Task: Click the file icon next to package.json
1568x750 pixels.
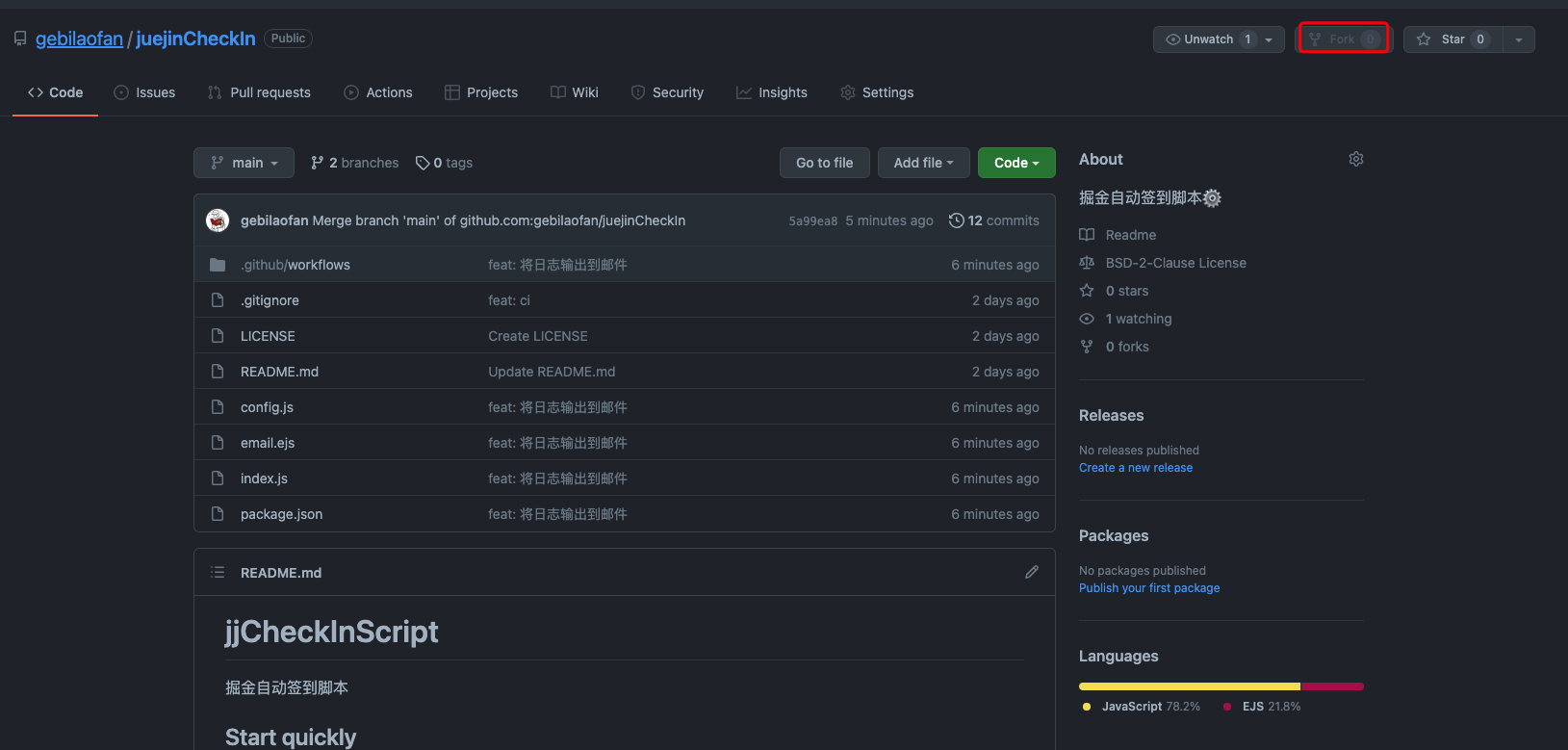Action: [218, 514]
